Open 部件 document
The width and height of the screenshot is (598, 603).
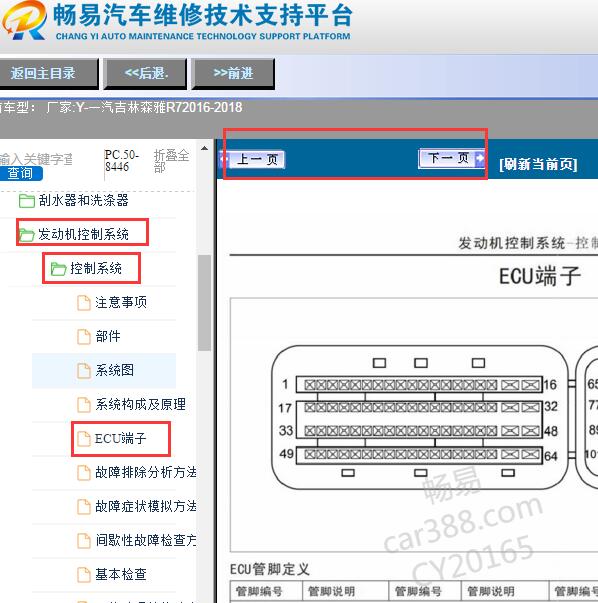(x=108, y=336)
